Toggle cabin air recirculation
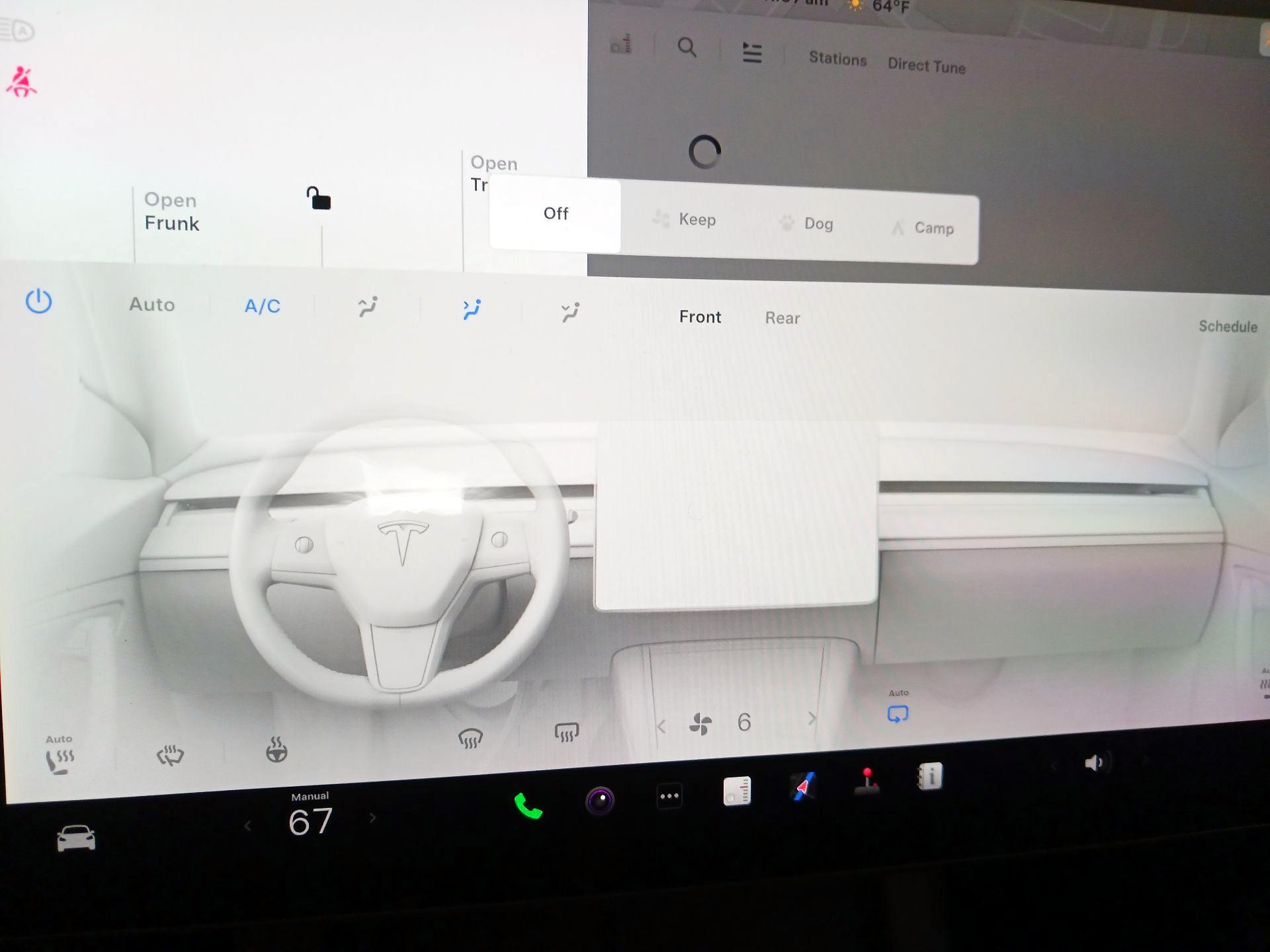Viewport: 1270px width, 952px height. [x=898, y=713]
